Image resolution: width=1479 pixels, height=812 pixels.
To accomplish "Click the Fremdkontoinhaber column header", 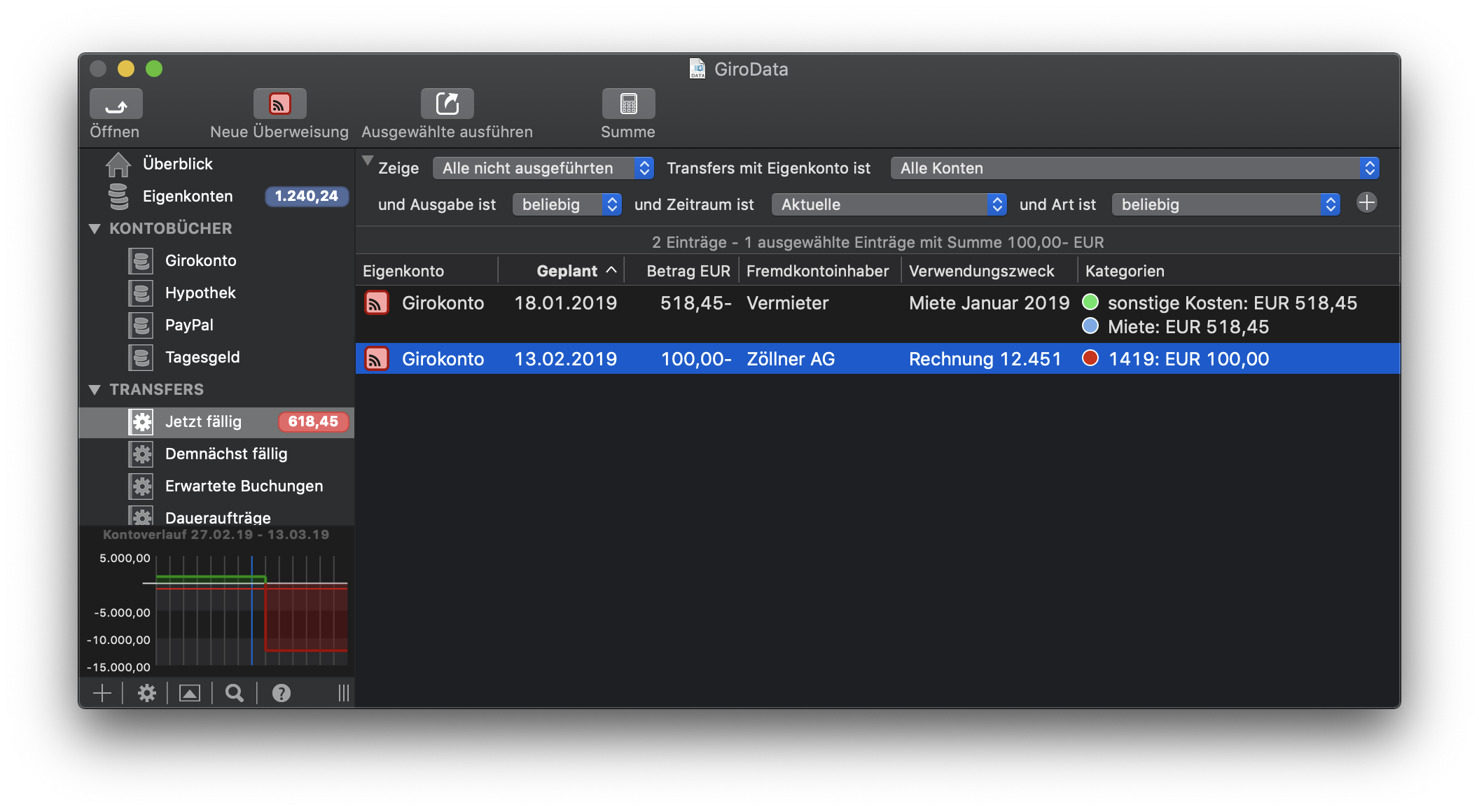I will click(x=820, y=271).
